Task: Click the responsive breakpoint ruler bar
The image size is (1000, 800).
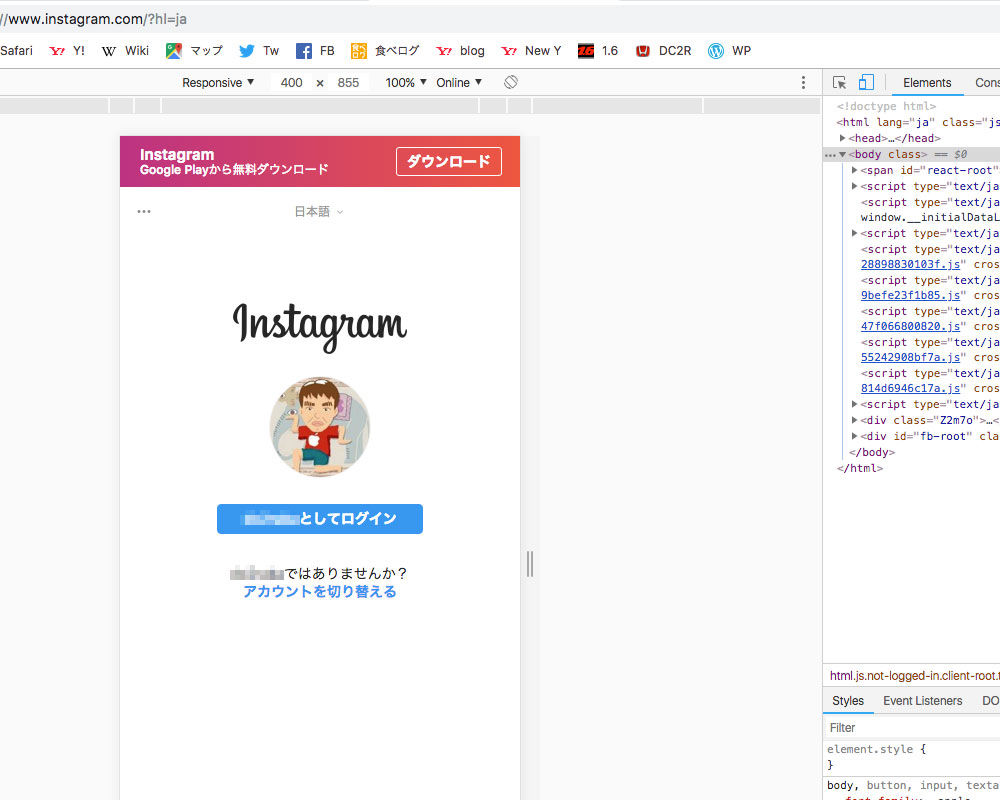Action: (410, 106)
